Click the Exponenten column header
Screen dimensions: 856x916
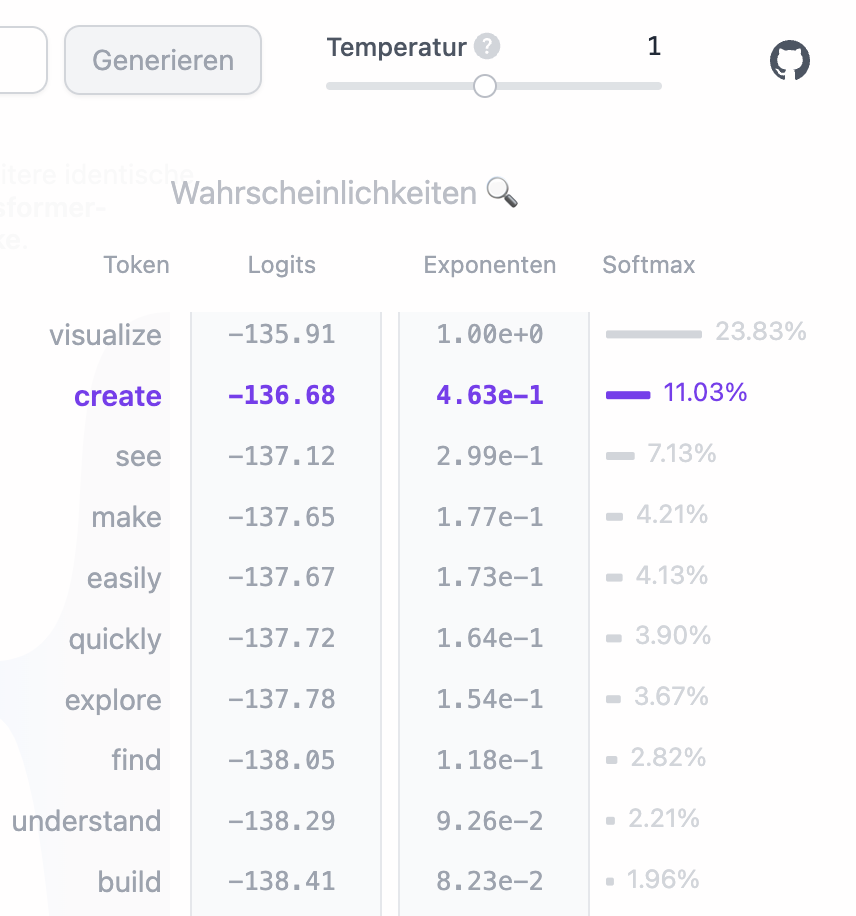[x=489, y=265]
